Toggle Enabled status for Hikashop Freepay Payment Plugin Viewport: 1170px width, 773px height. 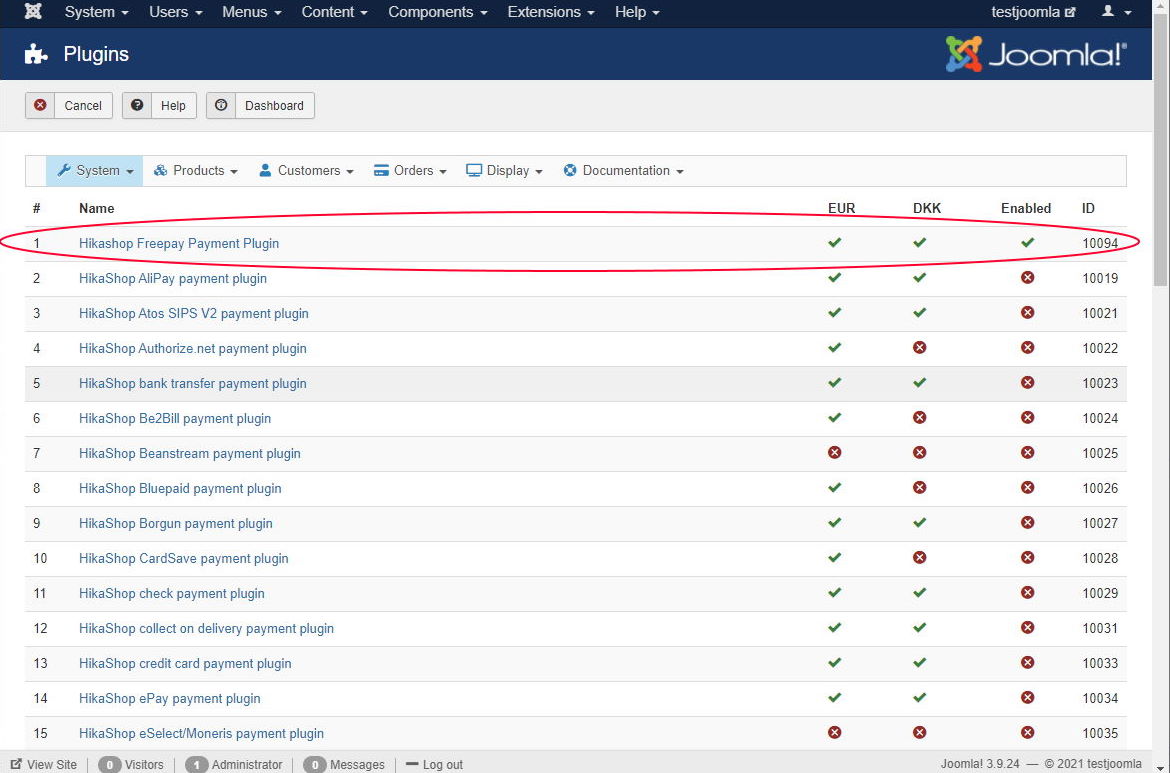(1027, 242)
